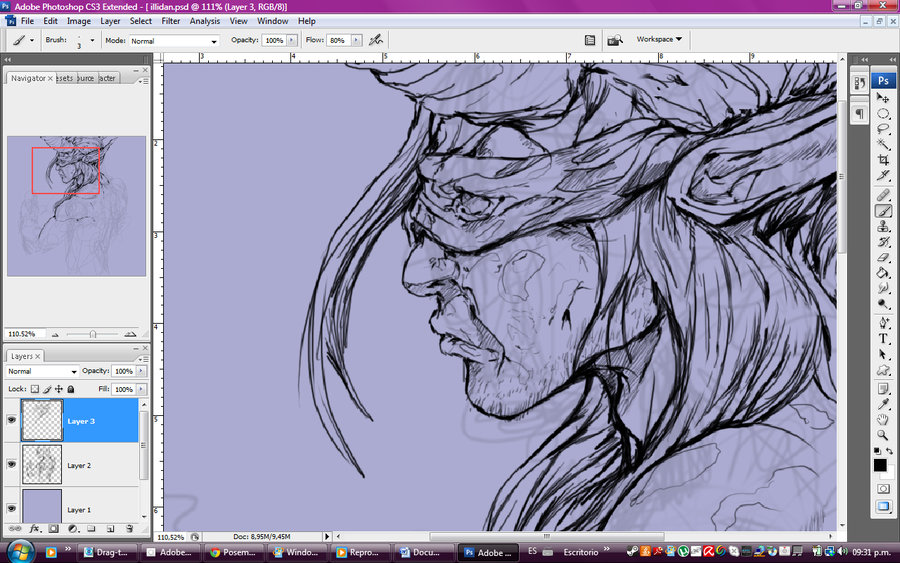Open the Workspace dropdown
The width and height of the screenshot is (900, 563).
point(659,39)
